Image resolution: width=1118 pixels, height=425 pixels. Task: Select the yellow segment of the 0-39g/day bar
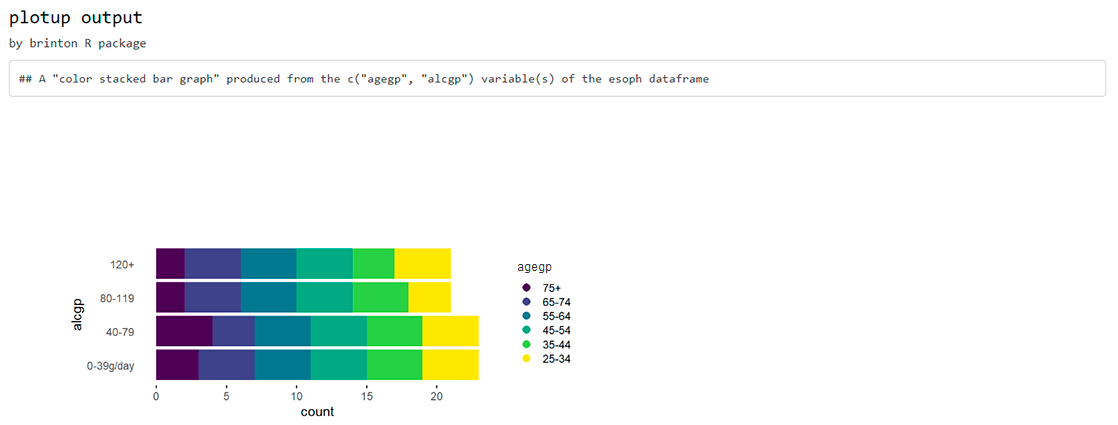point(450,365)
